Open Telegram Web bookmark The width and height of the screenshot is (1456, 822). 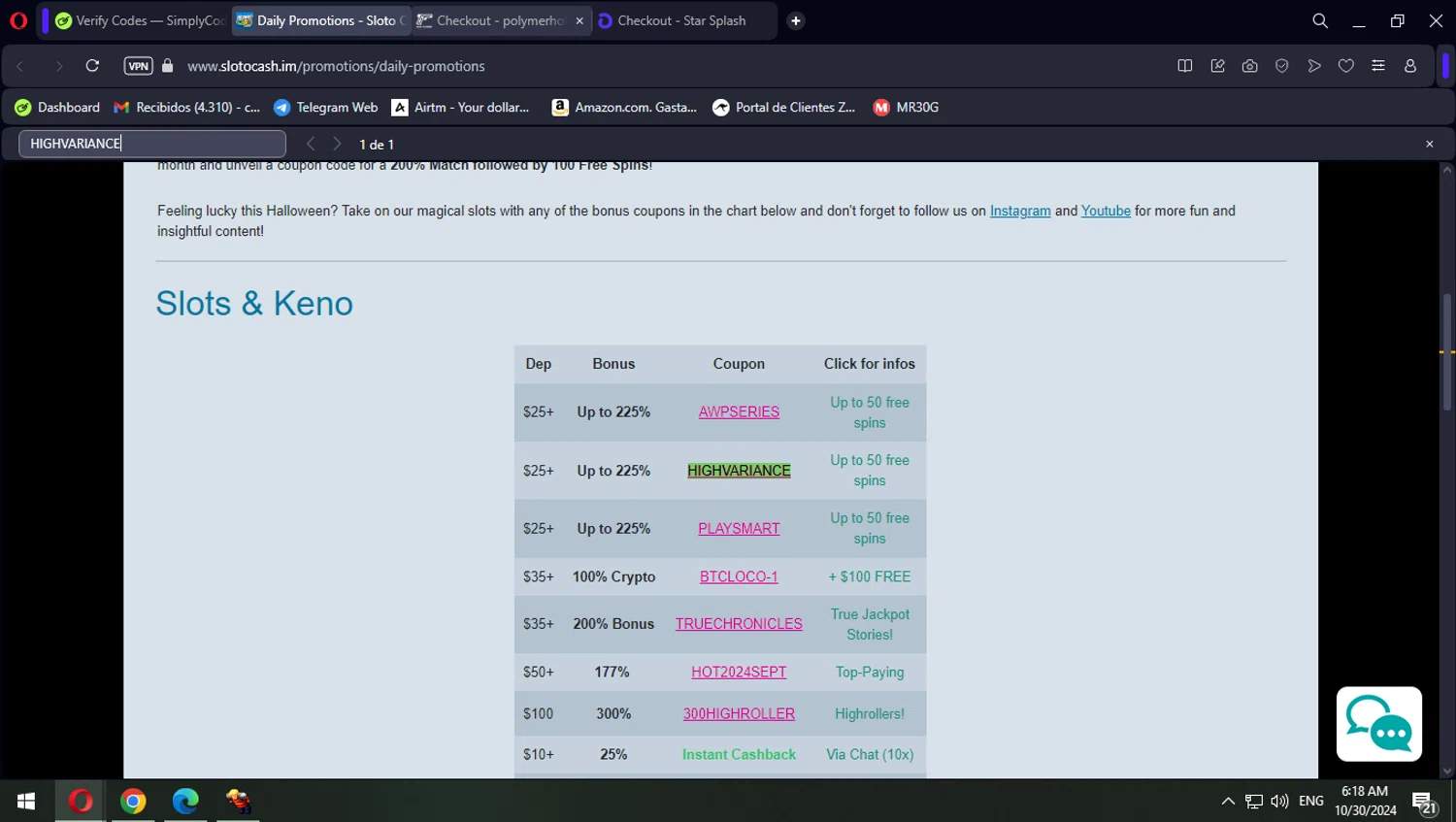click(326, 108)
